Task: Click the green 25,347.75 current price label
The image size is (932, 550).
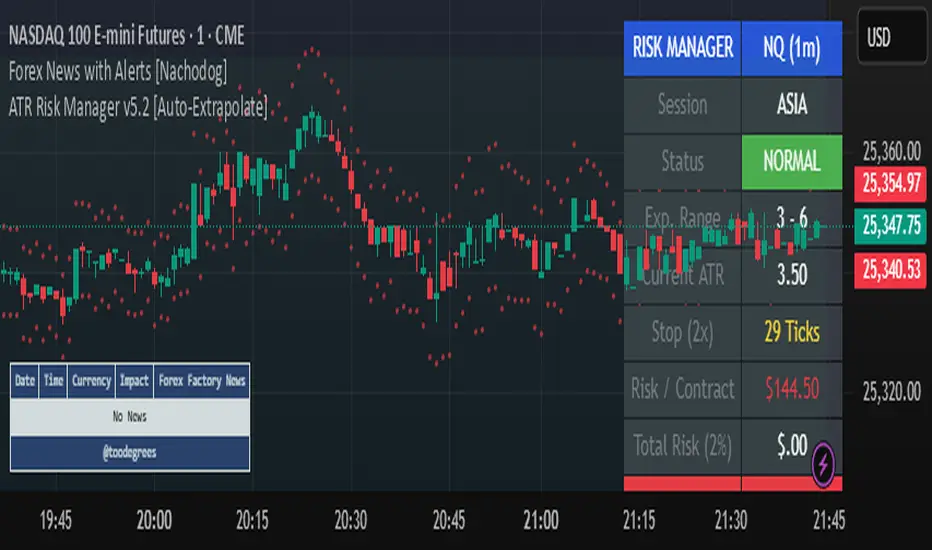Action: [892, 226]
